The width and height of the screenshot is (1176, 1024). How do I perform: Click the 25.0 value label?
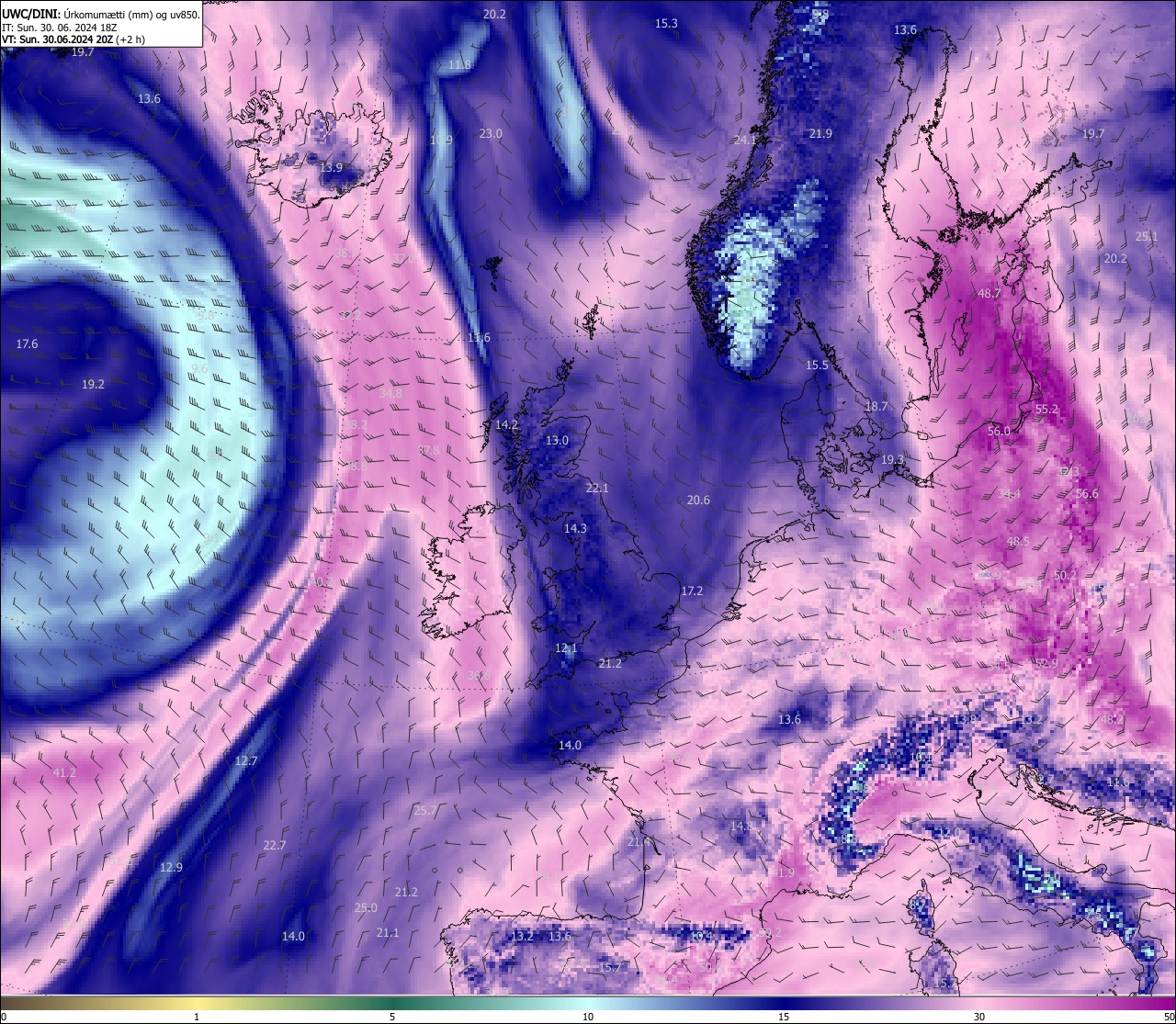click(x=366, y=907)
